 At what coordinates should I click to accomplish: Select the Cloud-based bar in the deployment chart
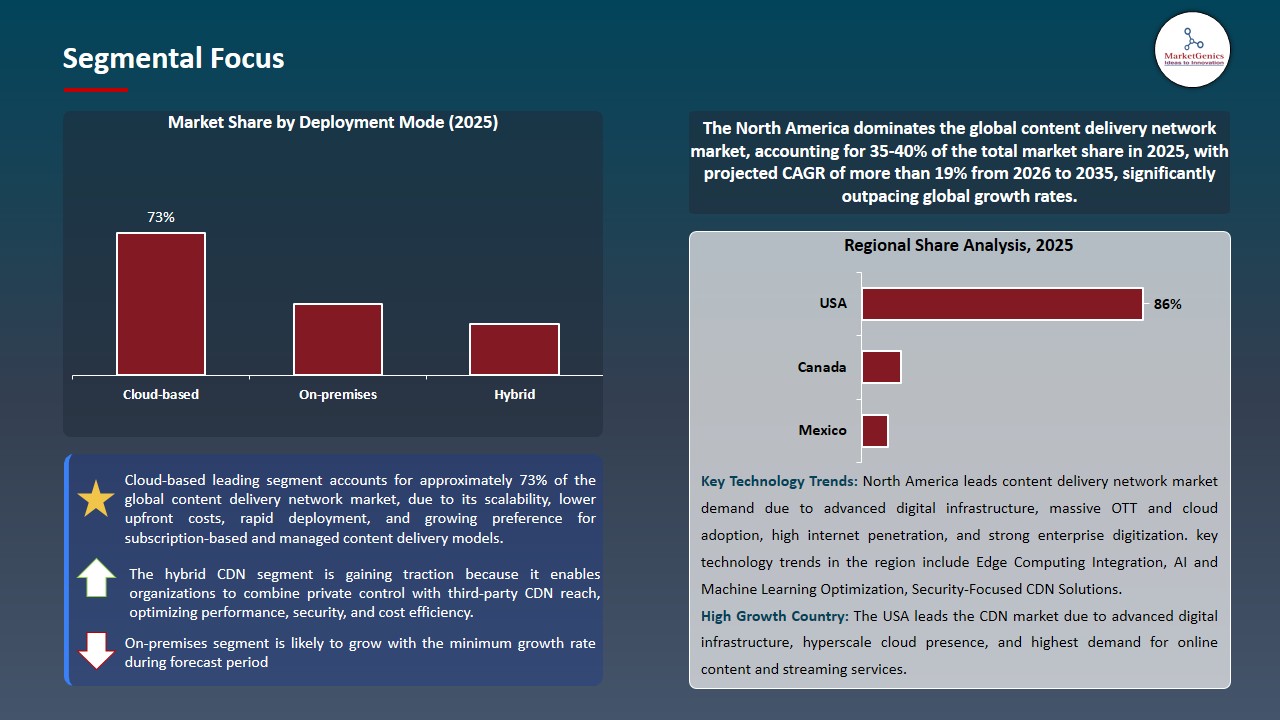[x=160, y=302]
